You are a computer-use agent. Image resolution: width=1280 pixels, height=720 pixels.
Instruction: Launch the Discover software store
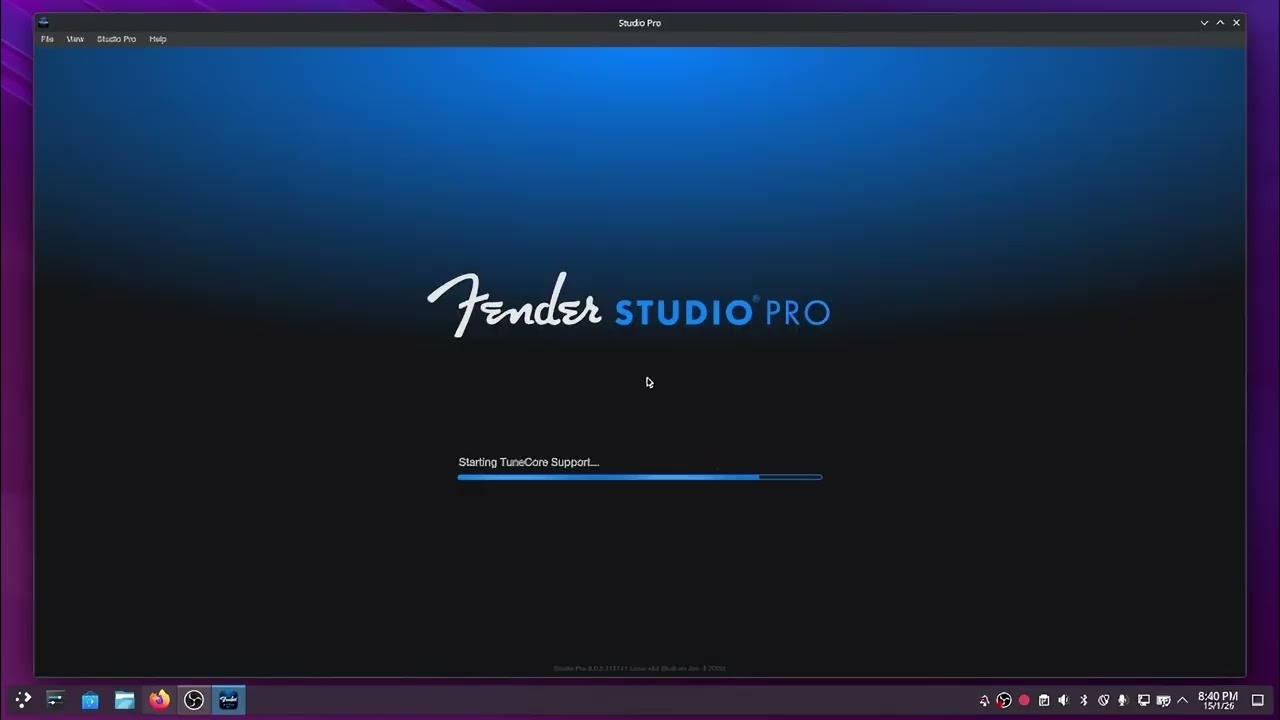pos(90,700)
